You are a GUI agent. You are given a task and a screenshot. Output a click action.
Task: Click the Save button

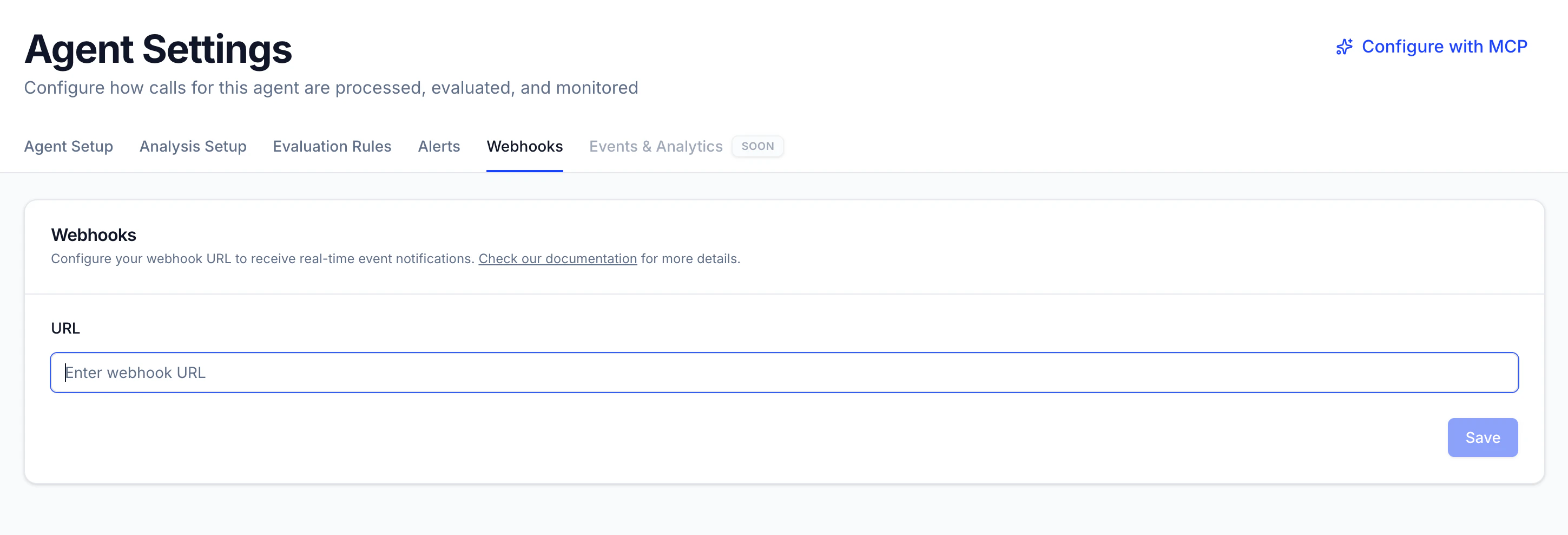(x=1483, y=437)
